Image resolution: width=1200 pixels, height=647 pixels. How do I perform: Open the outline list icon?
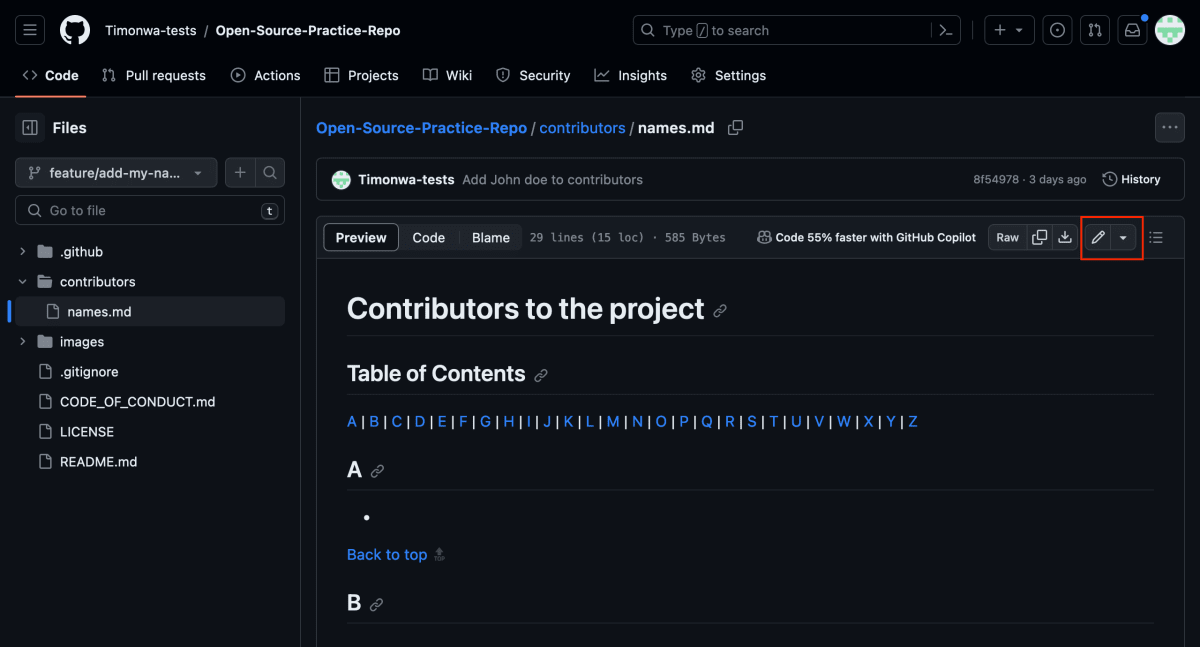[1156, 237]
